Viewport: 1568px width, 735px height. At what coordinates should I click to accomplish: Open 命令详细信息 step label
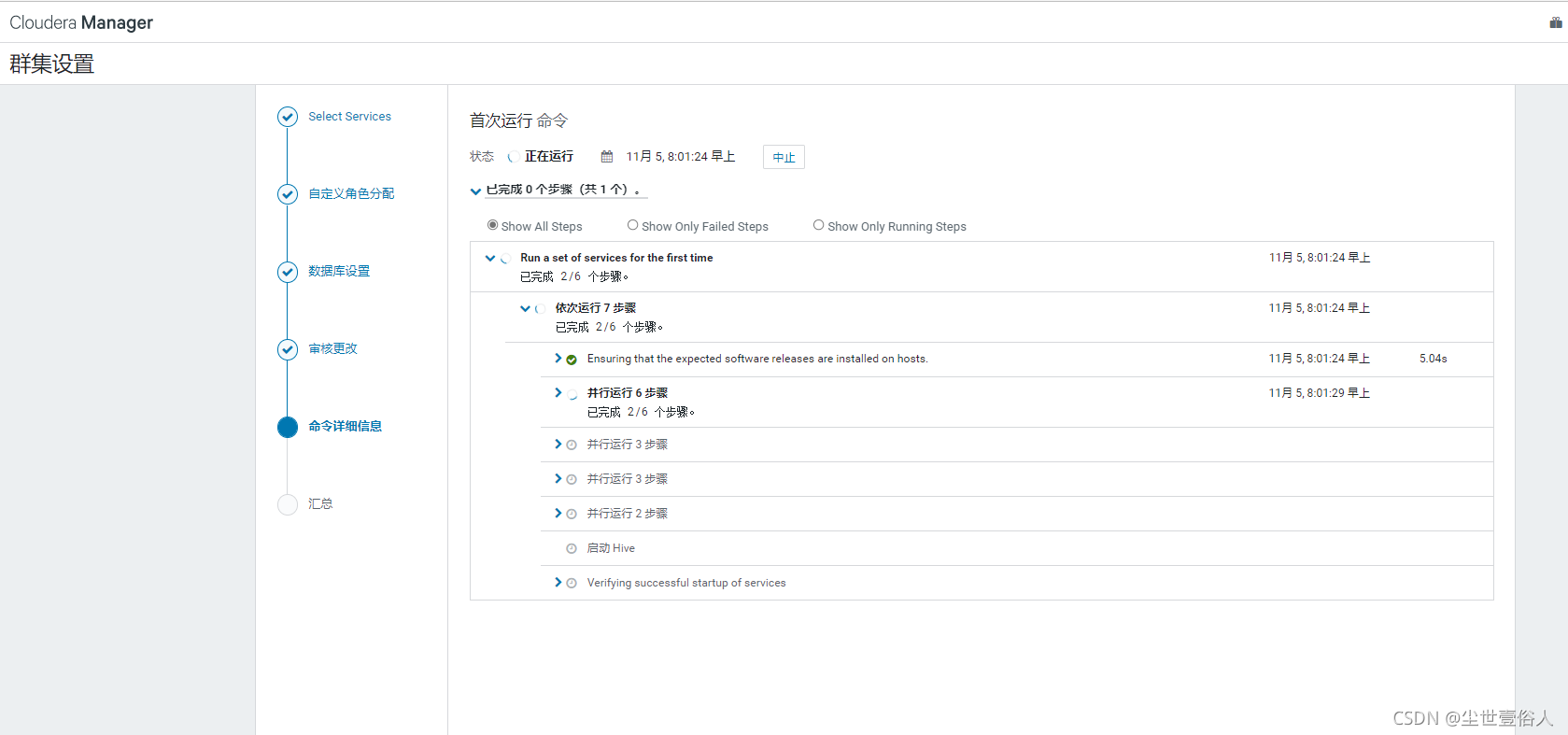[345, 427]
